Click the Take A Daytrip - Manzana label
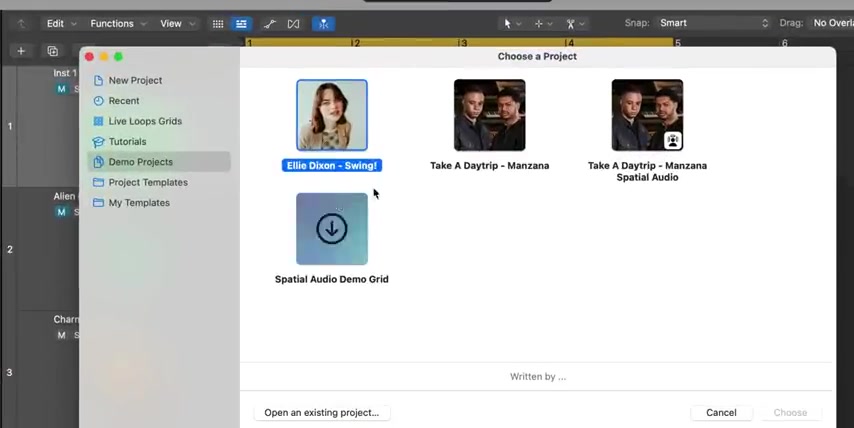The width and height of the screenshot is (854, 428). 490,166
